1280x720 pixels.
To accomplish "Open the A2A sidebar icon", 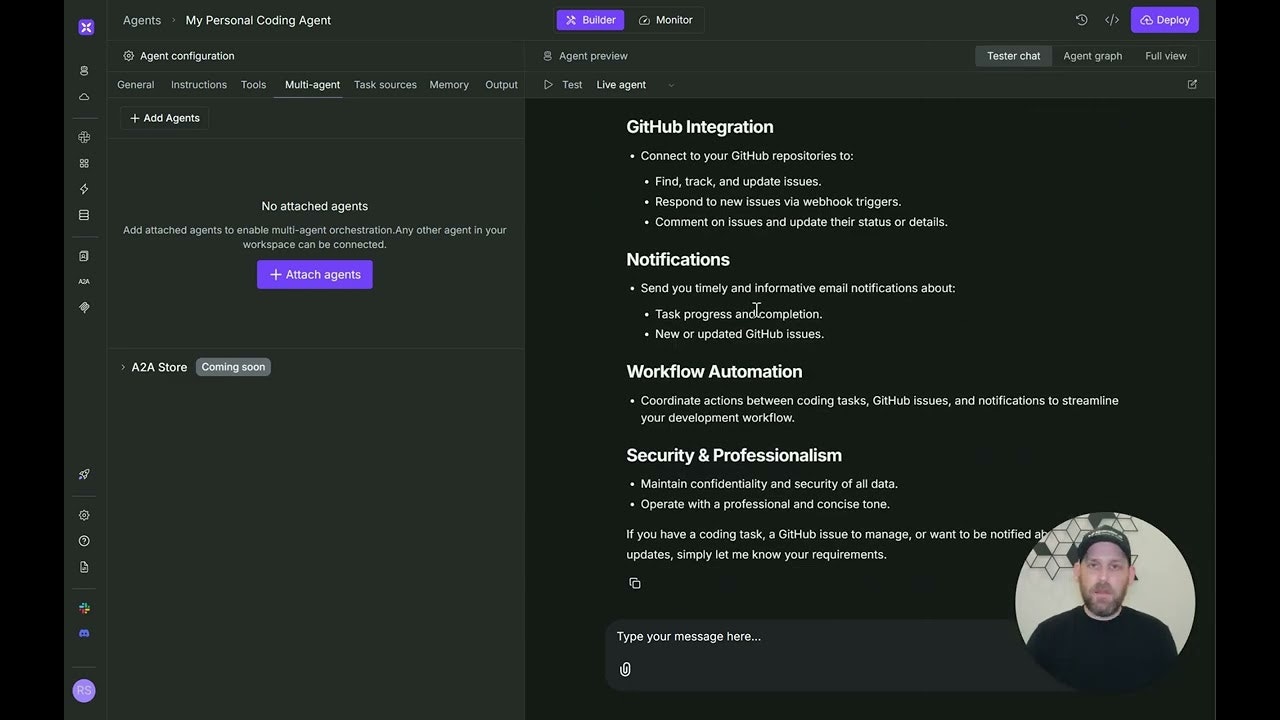I will (x=84, y=282).
